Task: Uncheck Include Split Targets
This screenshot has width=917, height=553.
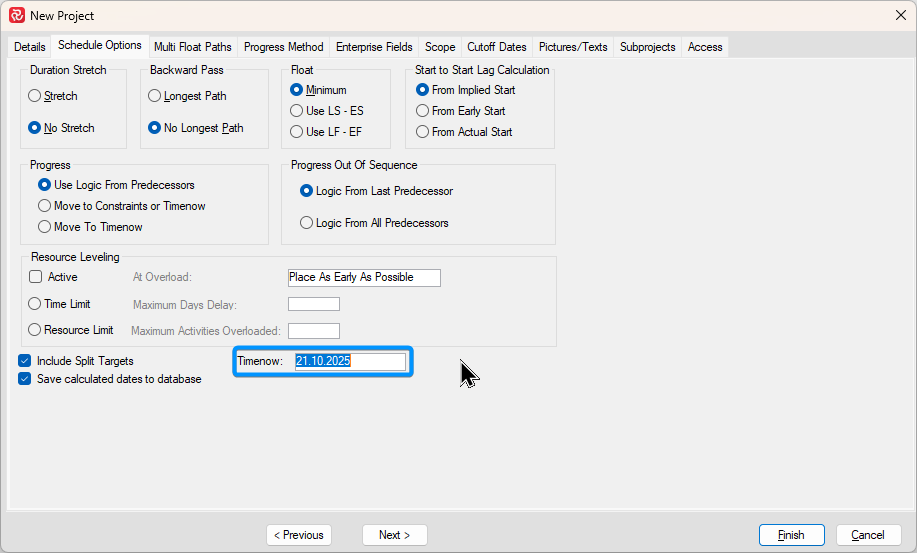Action: click(25, 360)
